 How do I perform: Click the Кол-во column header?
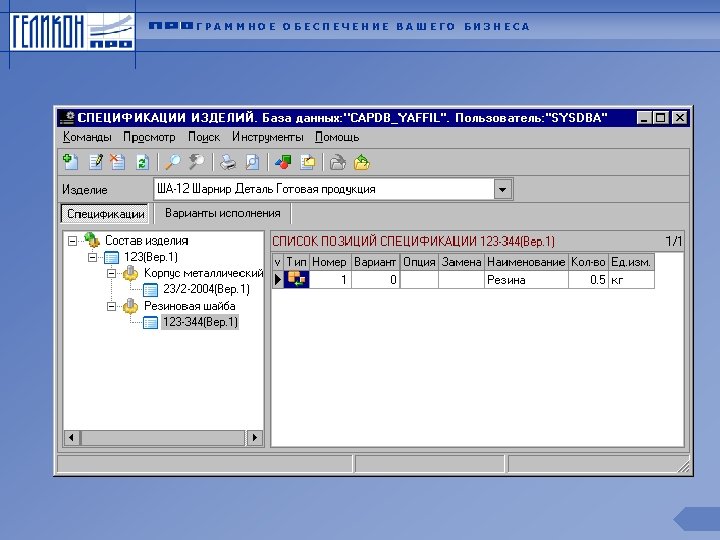589,262
